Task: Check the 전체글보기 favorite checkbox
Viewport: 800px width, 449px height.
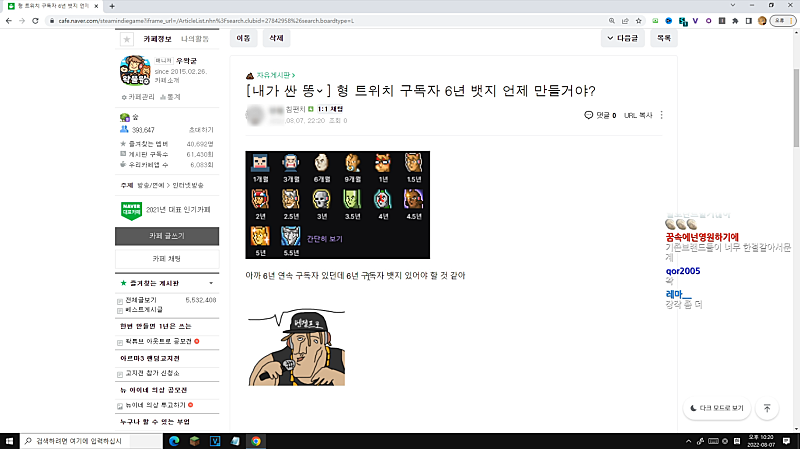Action: pyautogui.click(x=121, y=300)
